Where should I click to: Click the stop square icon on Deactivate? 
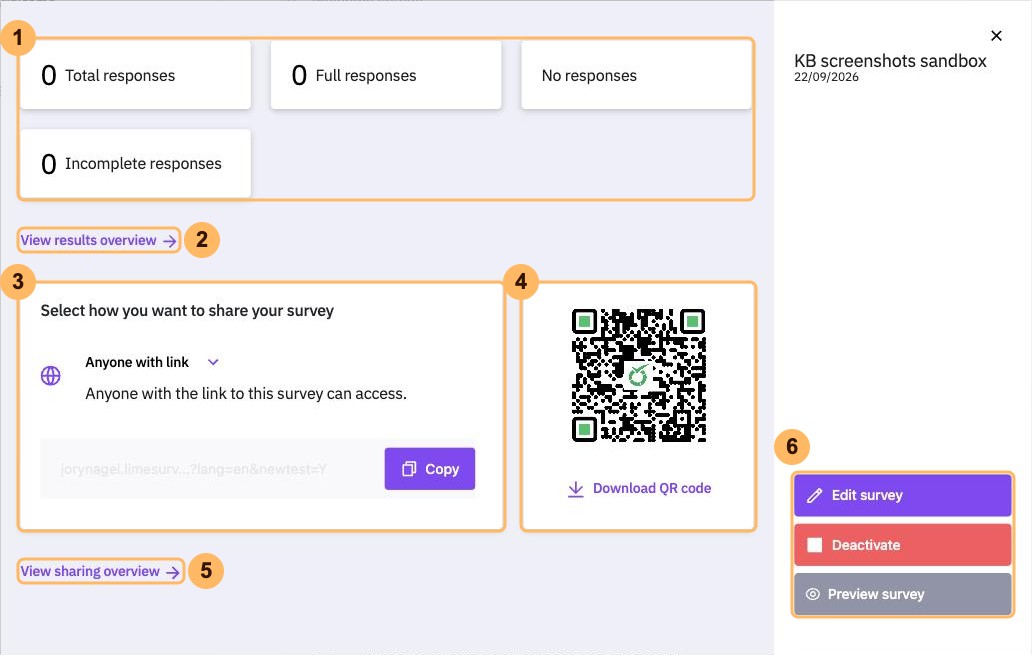pos(815,545)
